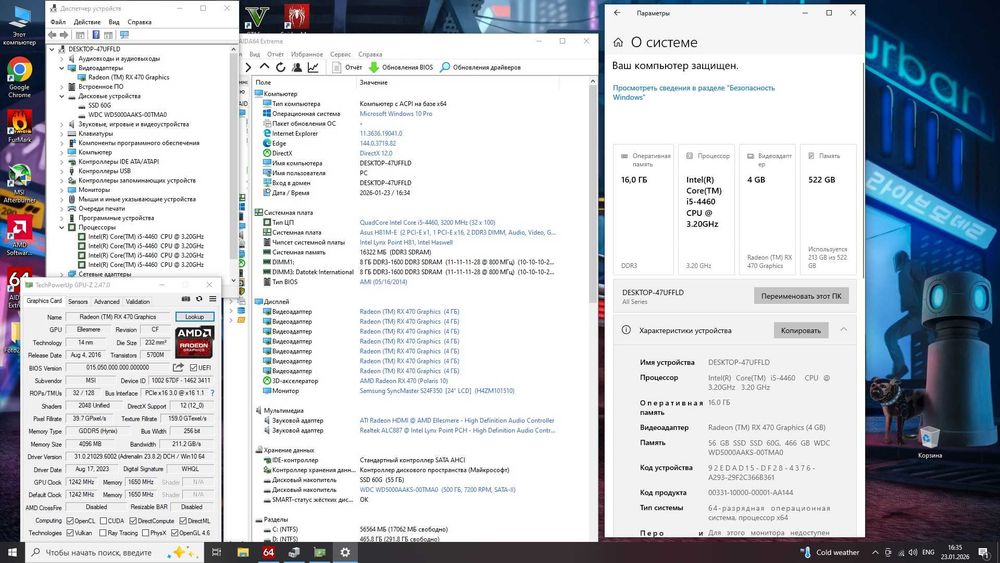Open Google Chrome desktop icon
Screen dimensions: 1000x563
click(19, 77)
